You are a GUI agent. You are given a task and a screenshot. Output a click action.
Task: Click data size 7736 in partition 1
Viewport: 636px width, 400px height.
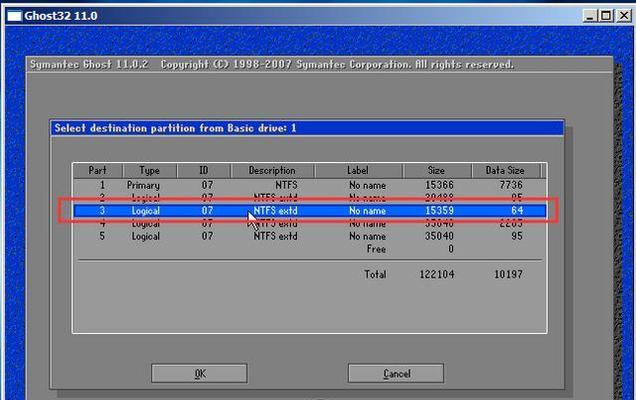(x=511, y=185)
